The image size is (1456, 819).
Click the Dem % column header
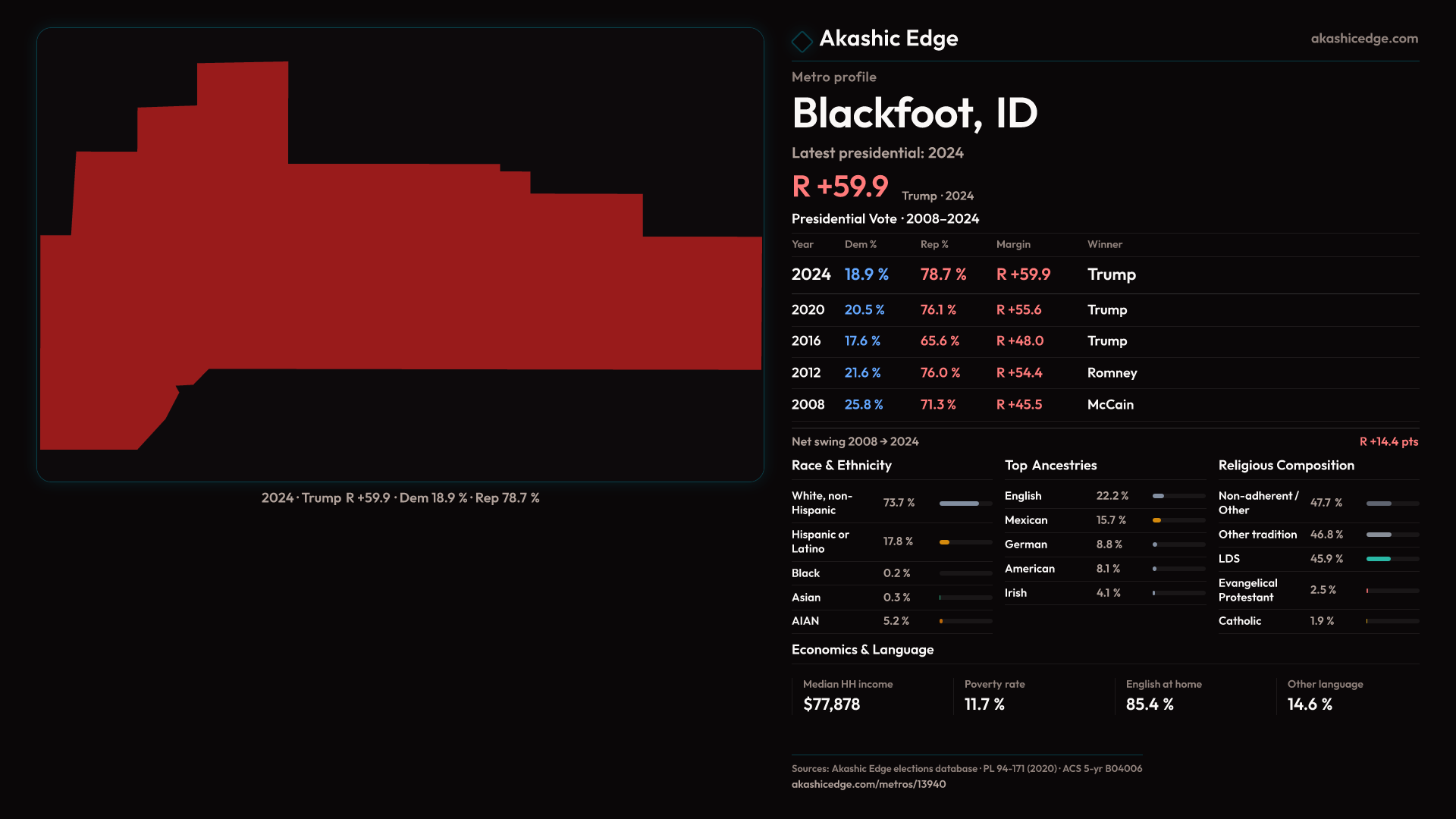point(860,244)
